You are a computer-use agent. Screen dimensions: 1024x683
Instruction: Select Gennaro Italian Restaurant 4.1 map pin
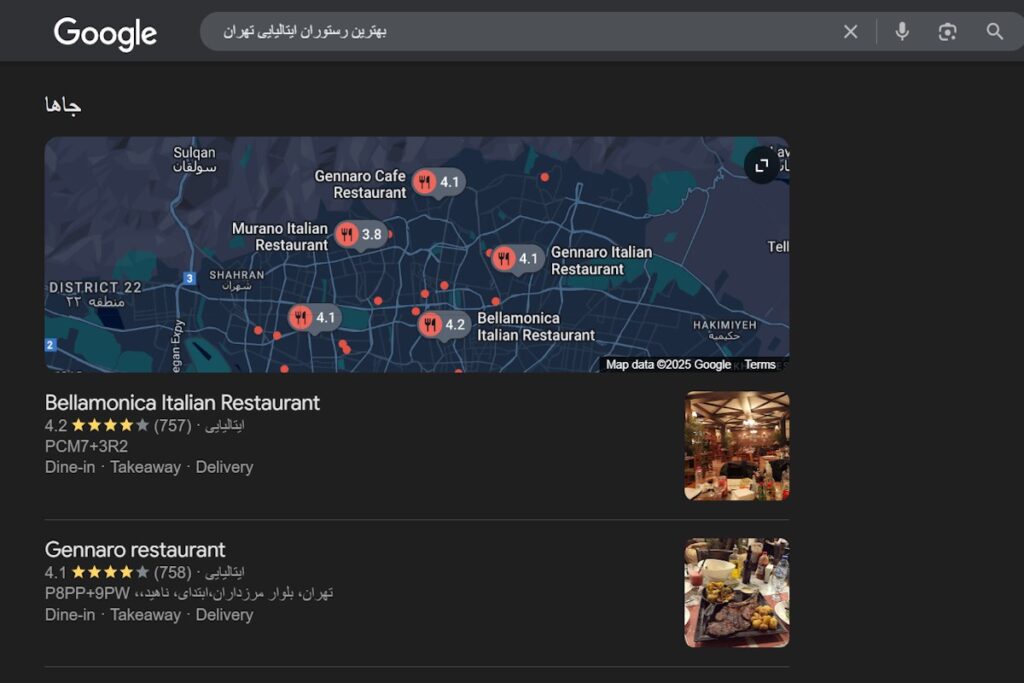[x=517, y=259]
